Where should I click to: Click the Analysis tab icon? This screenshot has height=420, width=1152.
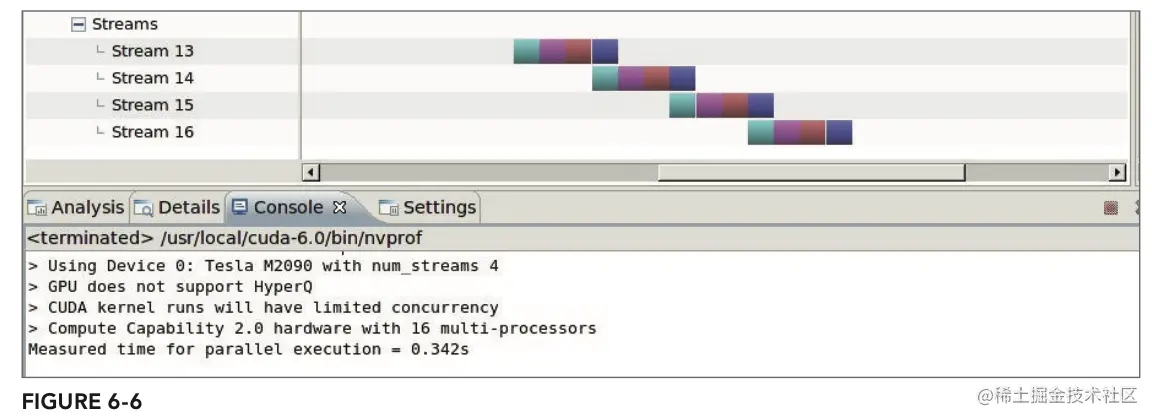coord(37,208)
